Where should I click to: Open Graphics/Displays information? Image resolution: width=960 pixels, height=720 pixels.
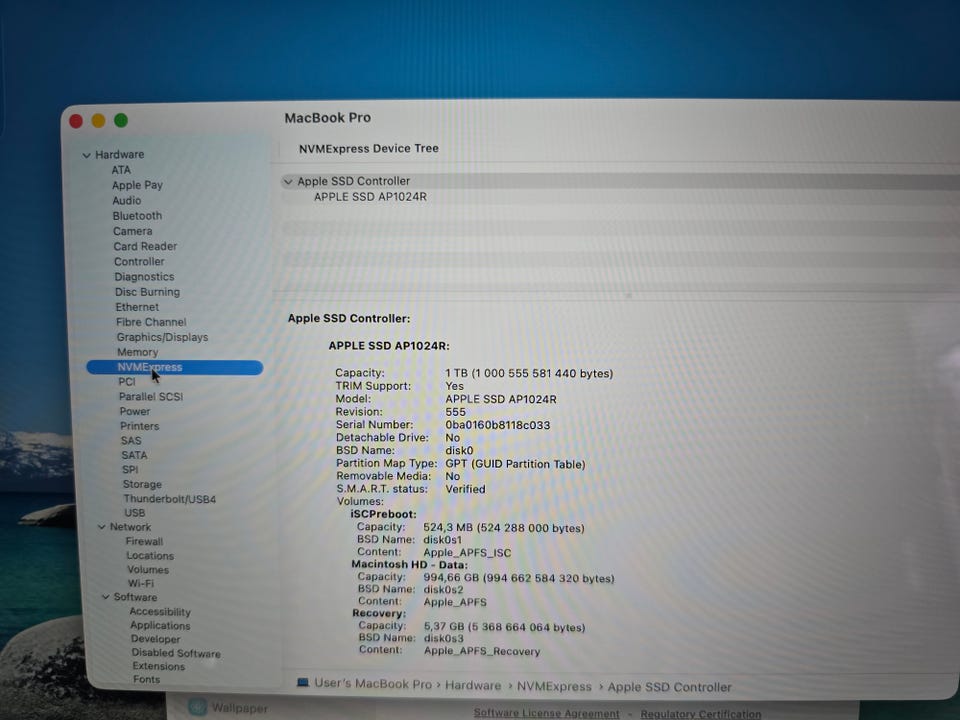(162, 337)
